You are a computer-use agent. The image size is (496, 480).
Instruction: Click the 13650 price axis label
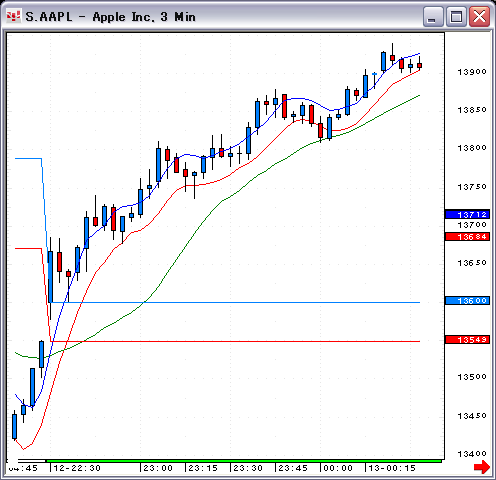click(x=472, y=263)
